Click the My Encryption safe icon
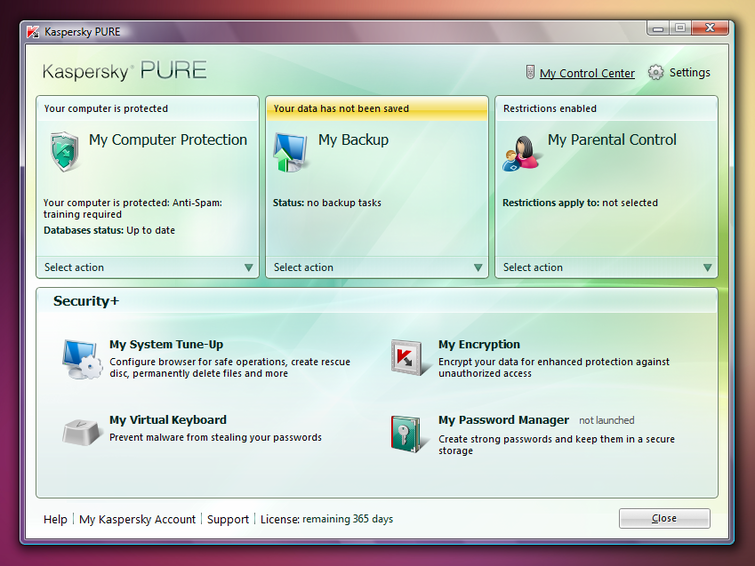755x566 pixels. pos(409,357)
